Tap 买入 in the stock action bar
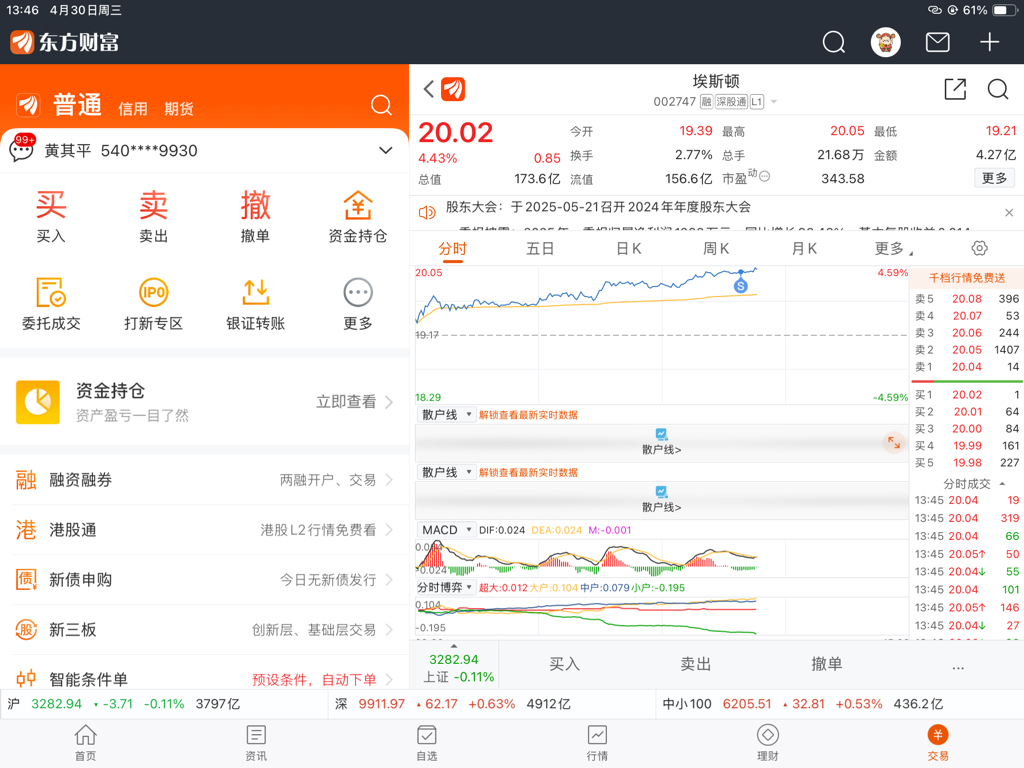1024x768 pixels. pos(564,664)
